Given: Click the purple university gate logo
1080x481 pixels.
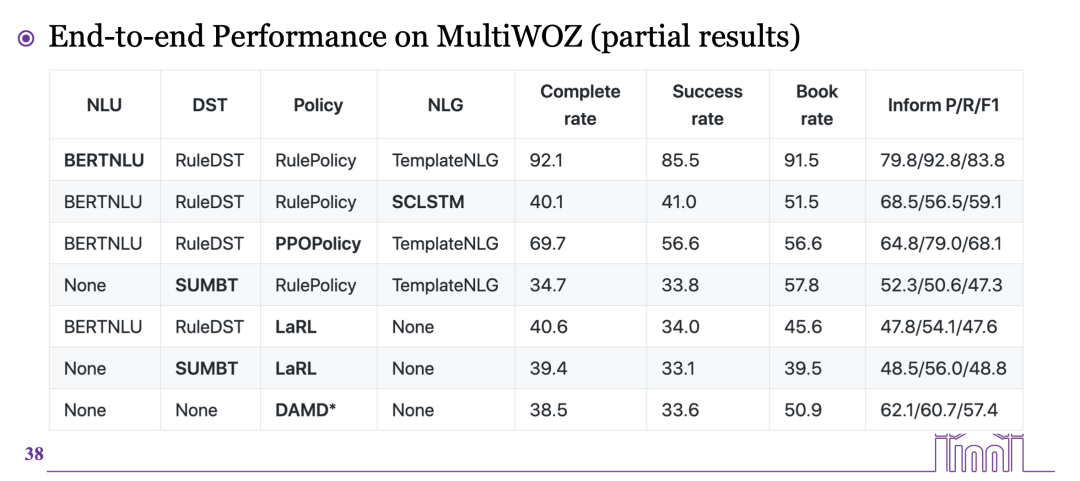Looking at the screenshot, I should tap(980, 452).
